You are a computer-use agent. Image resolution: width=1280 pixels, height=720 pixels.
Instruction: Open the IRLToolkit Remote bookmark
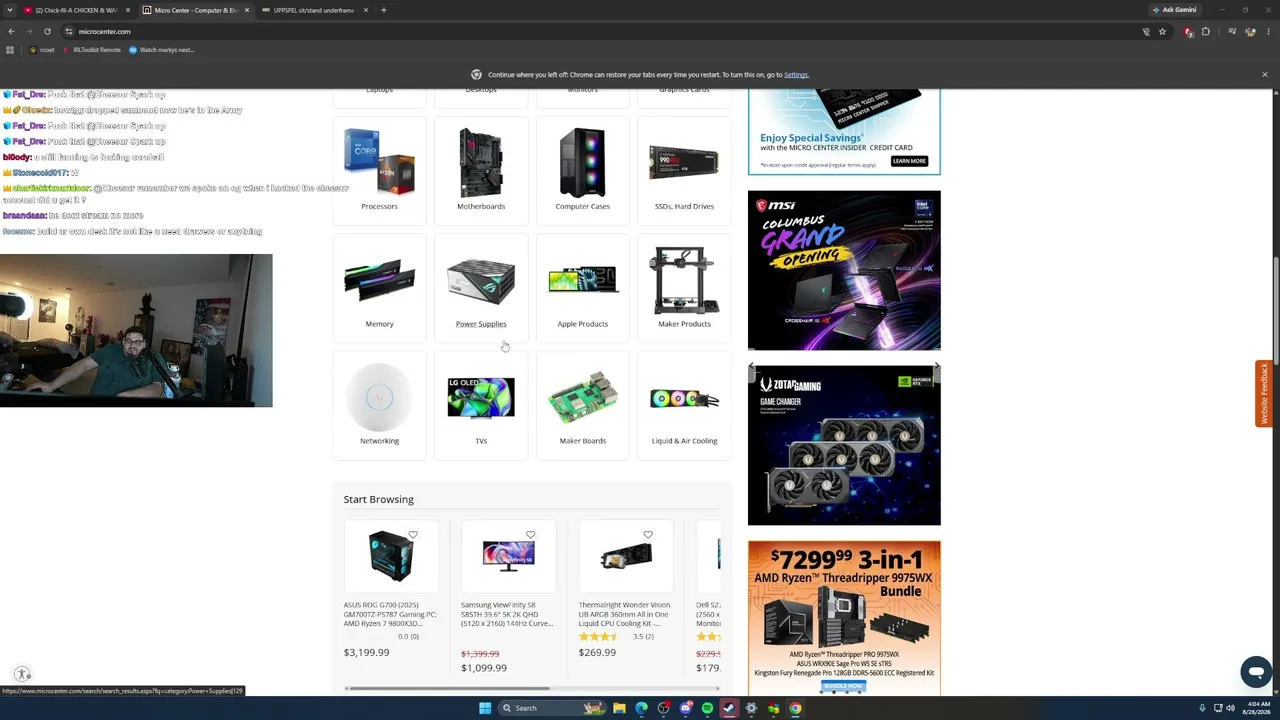point(92,50)
